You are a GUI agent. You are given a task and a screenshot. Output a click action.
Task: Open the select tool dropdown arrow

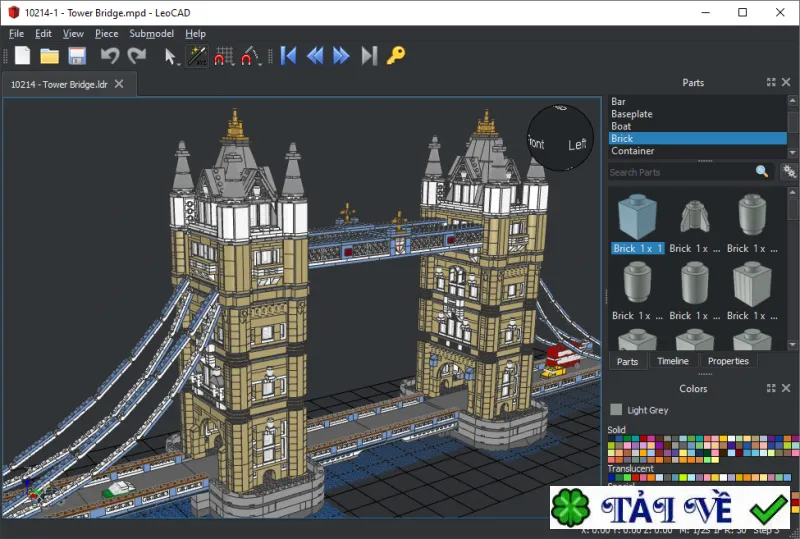[x=179, y=64]
